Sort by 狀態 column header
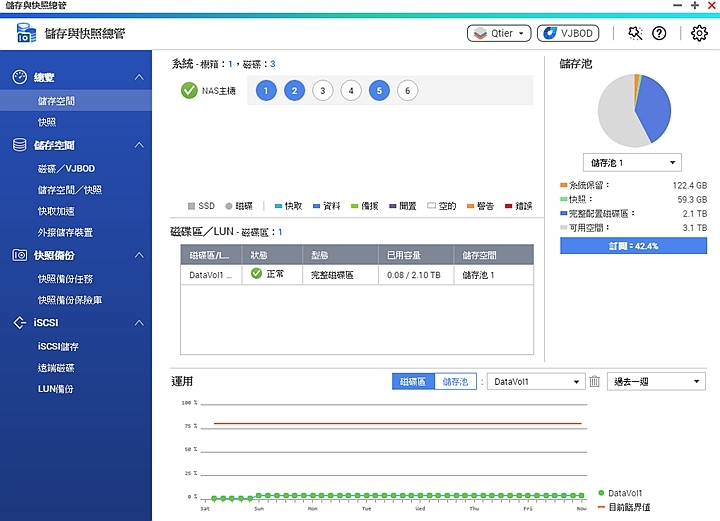 (272, 255)
